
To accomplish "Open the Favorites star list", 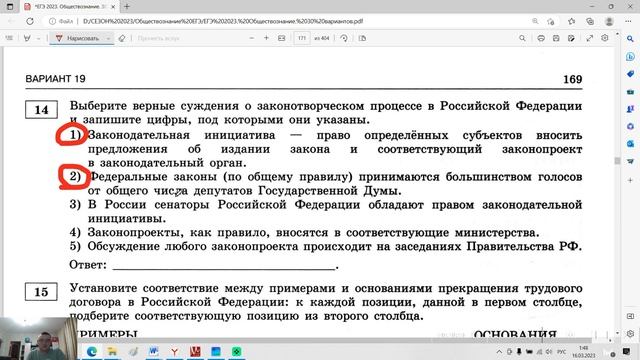I will pos(571,21).
